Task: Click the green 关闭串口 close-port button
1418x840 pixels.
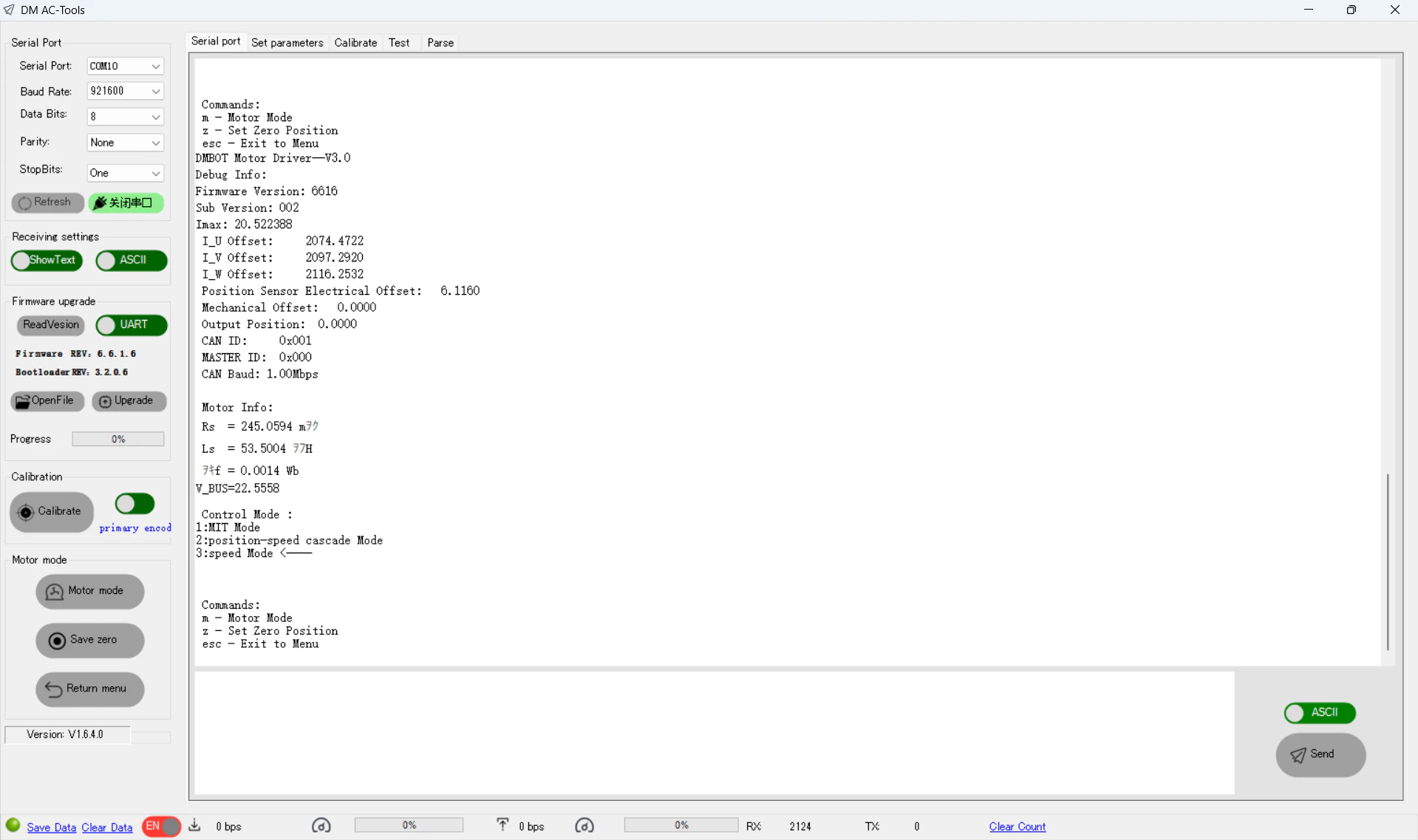Action: pyautogui.click(x=126, y=202)
